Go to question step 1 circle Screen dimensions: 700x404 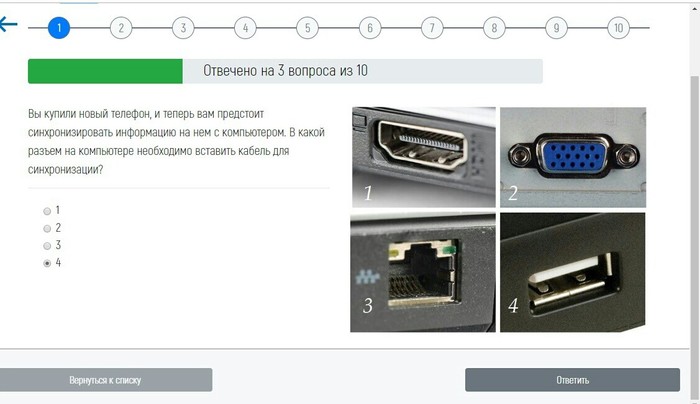coord(59,28)
